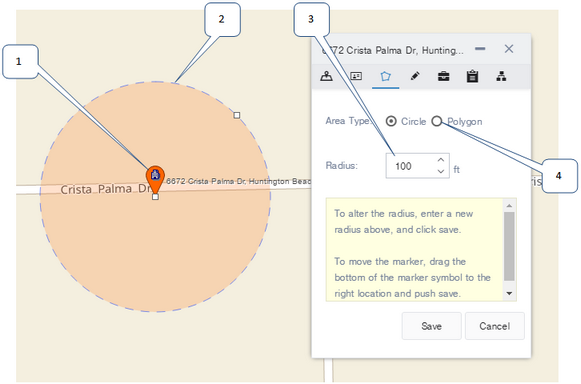Close the address panel
This screenshot has height=384, width=581.
click(x=509, y=49)
